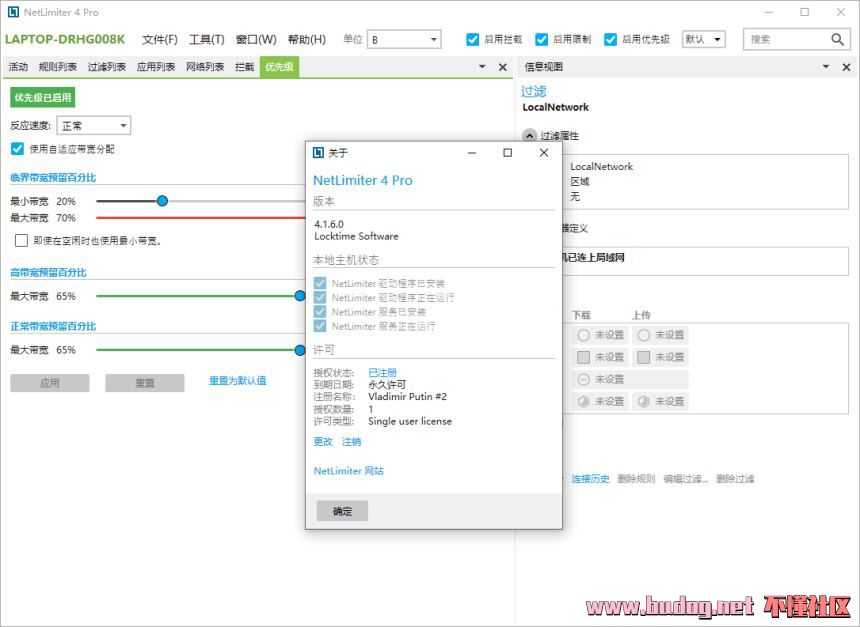Click the minus-circle priority rule icon
Viewport: 860px width, 627px height.
[583, 379]
